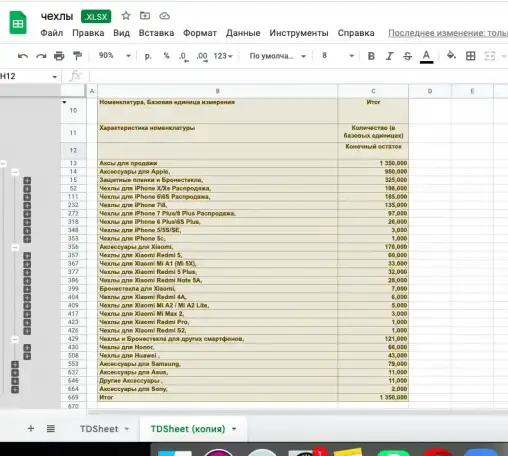Click the merge cells icon

489,56
